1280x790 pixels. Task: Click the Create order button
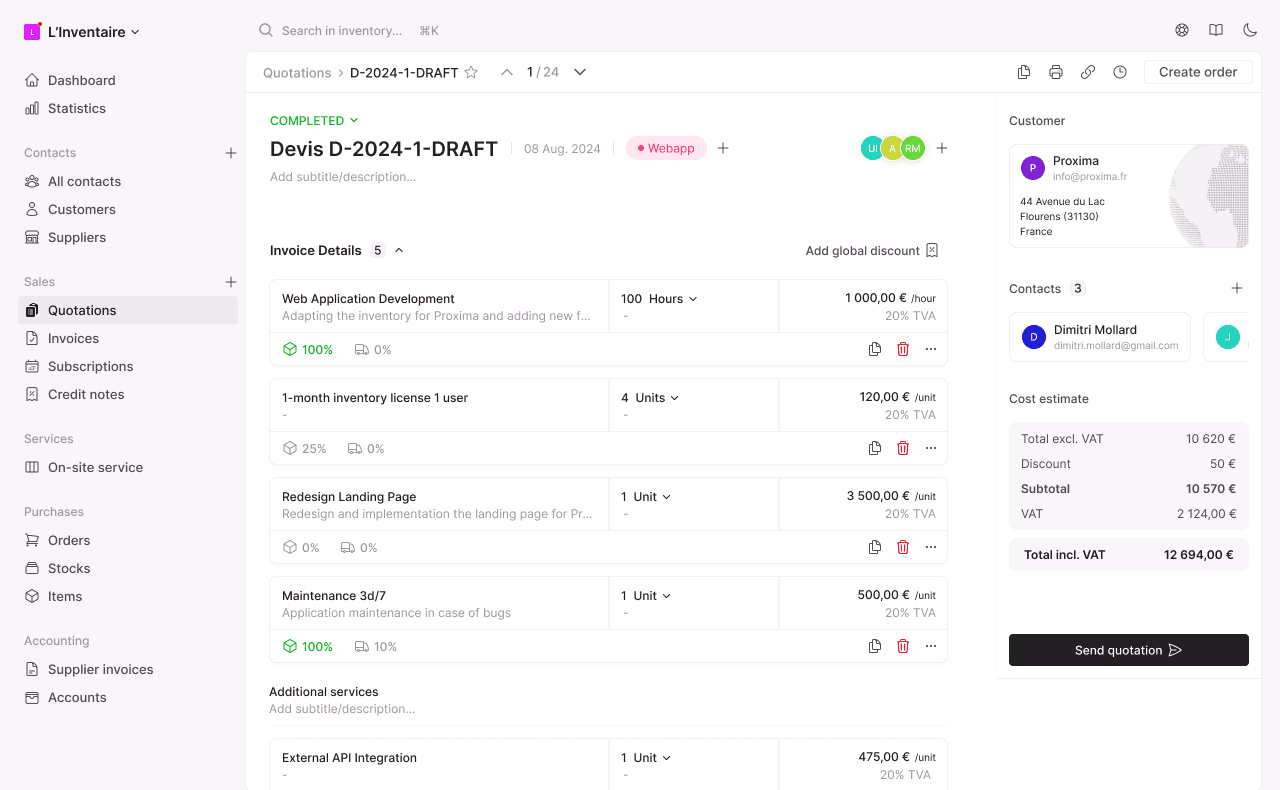1197,72
